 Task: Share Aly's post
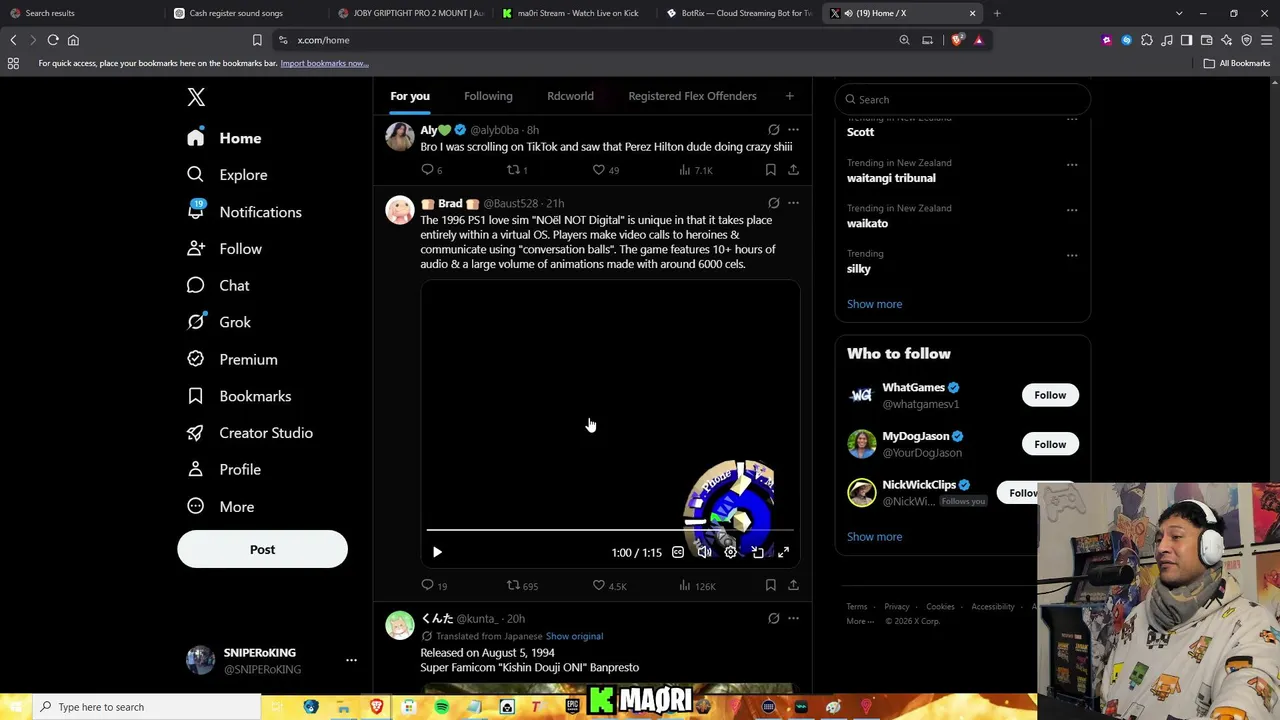(x=793, y=170)
